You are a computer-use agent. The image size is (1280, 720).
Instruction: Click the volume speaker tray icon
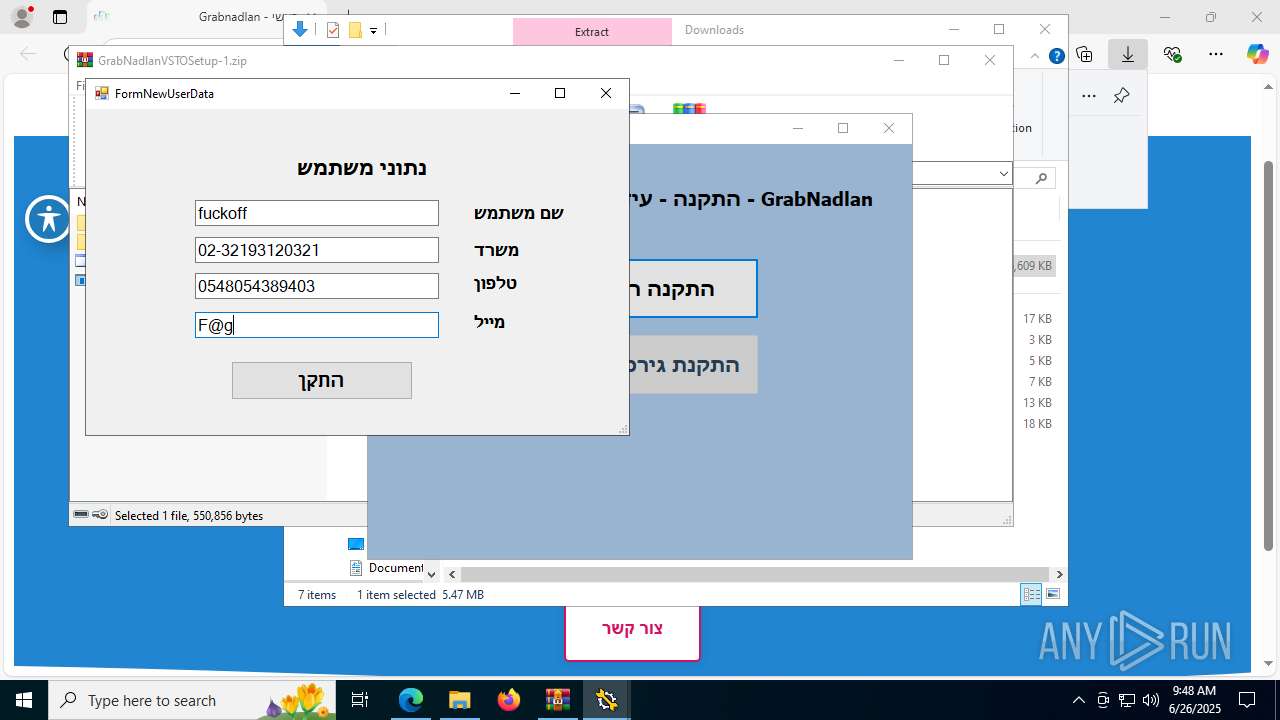pyautogui.click(x=1150, y=700)
